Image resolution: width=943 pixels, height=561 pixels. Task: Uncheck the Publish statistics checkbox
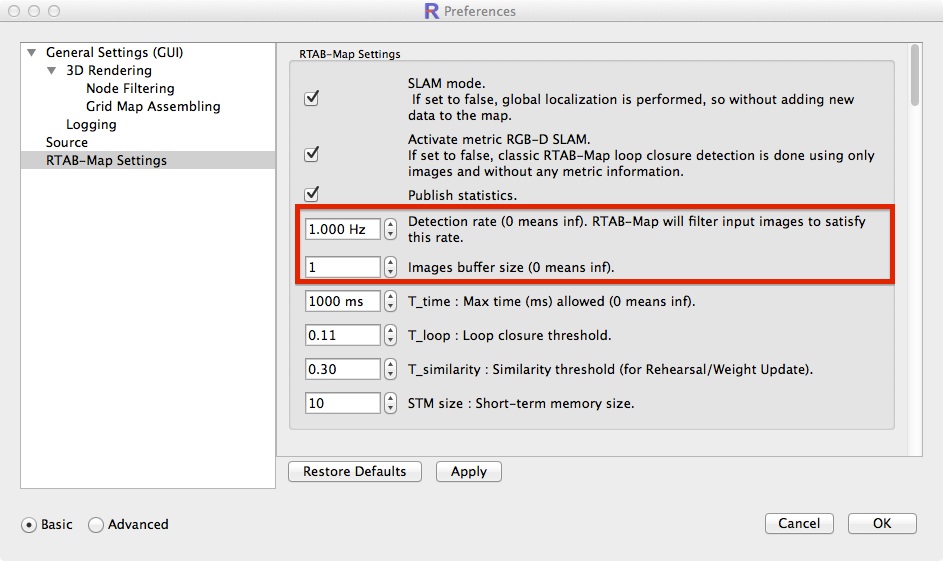click(x=311, y=194)
